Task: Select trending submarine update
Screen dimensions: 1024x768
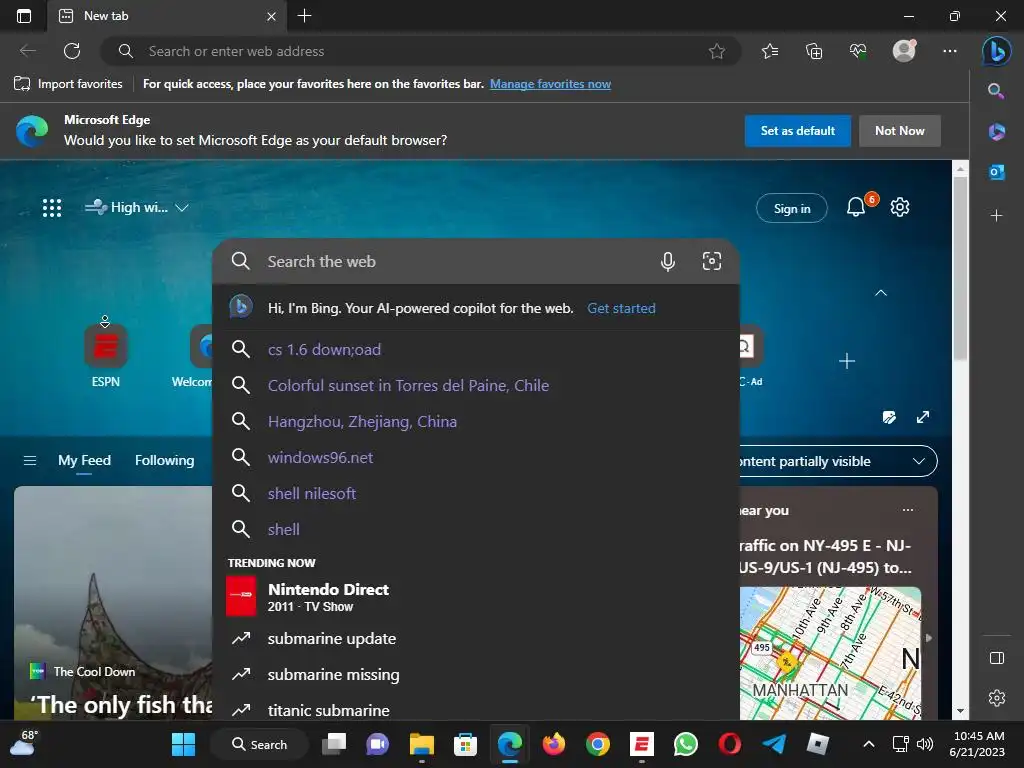Action: [x=475, y=638]
